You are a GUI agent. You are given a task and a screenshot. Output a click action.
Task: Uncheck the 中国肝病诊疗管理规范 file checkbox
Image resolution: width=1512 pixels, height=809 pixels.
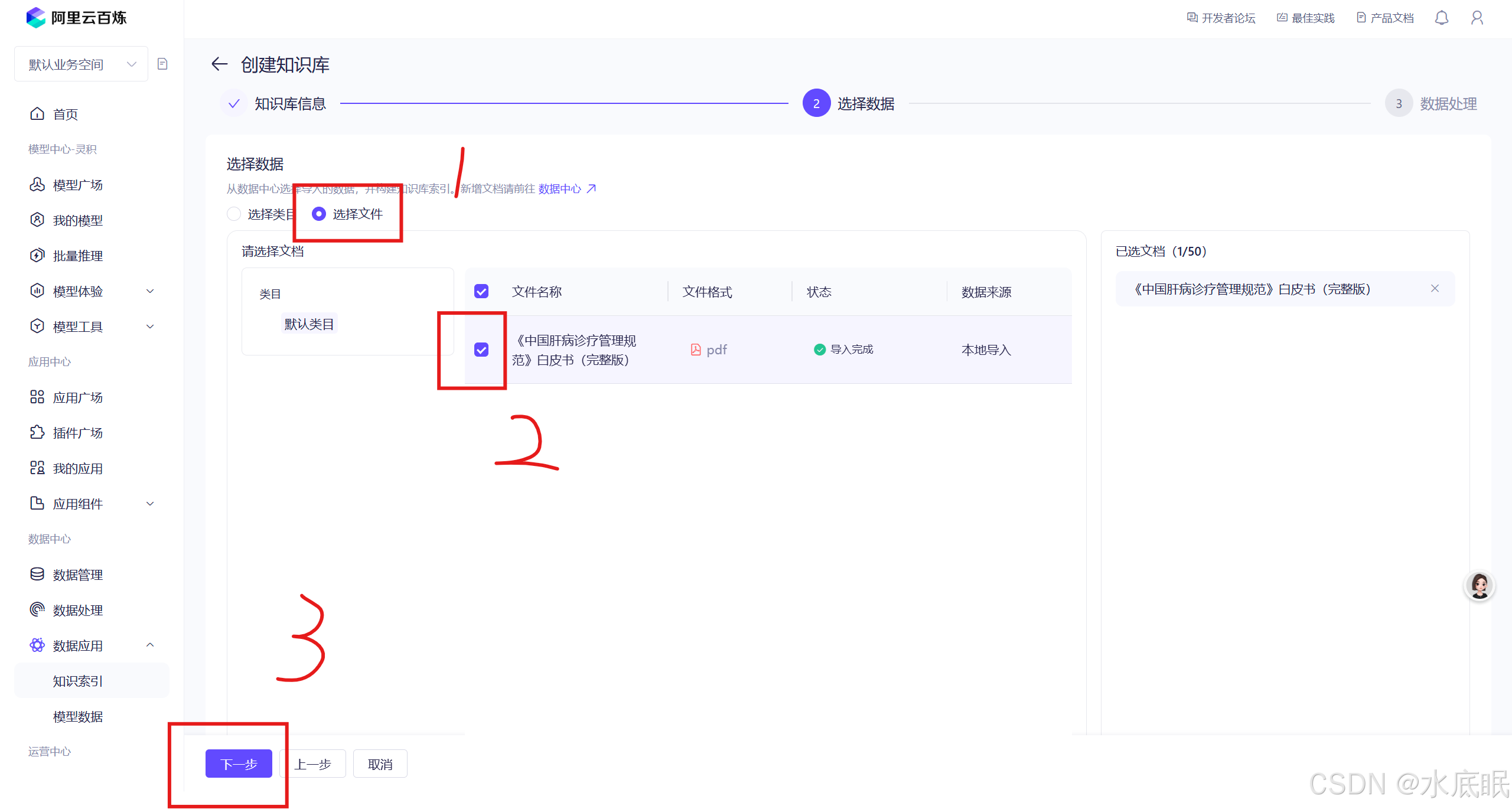click(481, 350)
